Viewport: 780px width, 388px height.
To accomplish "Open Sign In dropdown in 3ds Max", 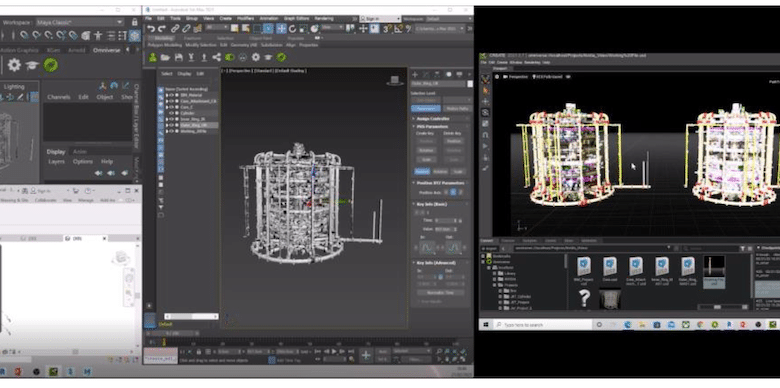I will click(380, 19).
